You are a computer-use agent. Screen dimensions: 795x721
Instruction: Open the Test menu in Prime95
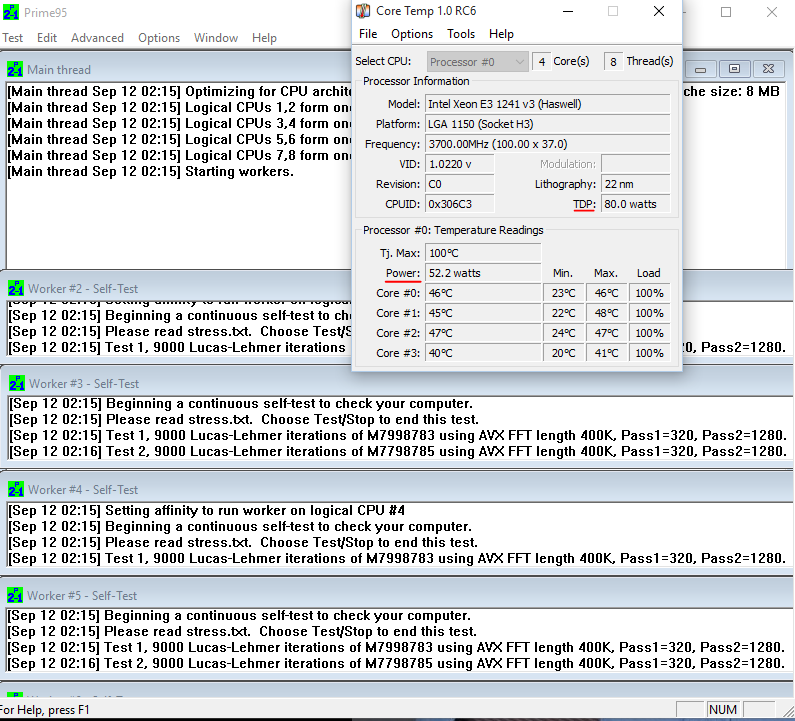(x=13, y=38)
